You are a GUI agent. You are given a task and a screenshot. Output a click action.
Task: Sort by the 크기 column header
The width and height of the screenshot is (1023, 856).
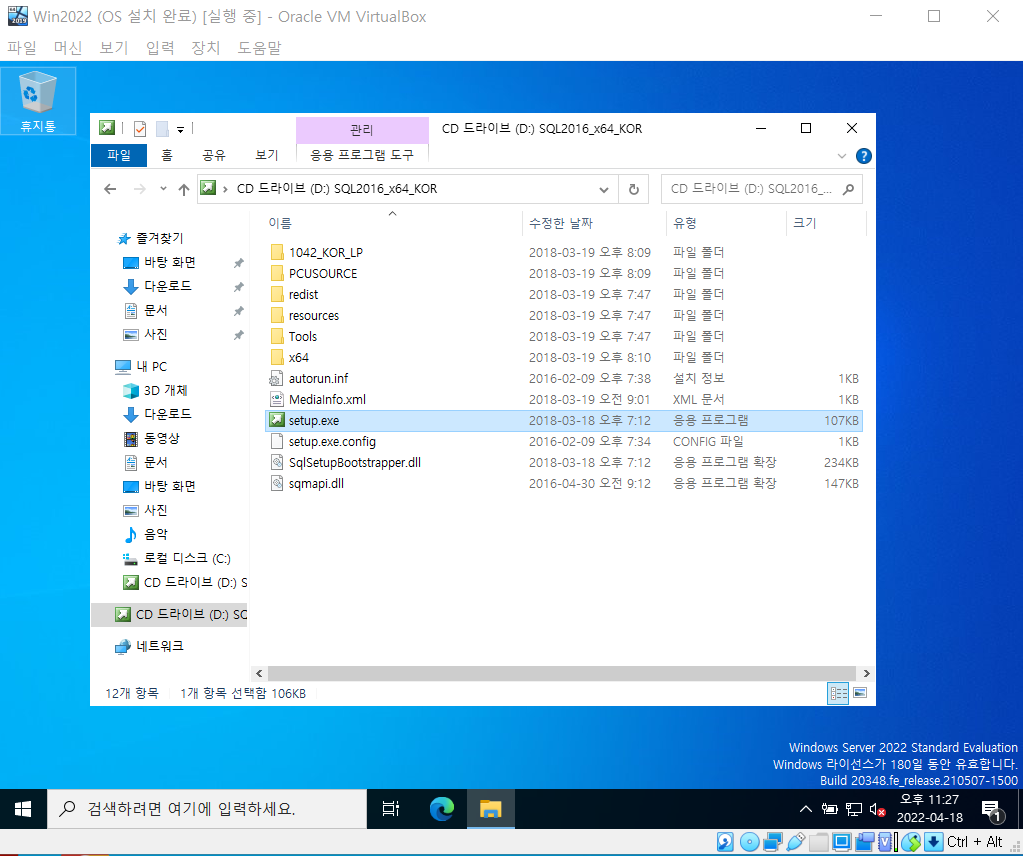(x=825, y=223)
